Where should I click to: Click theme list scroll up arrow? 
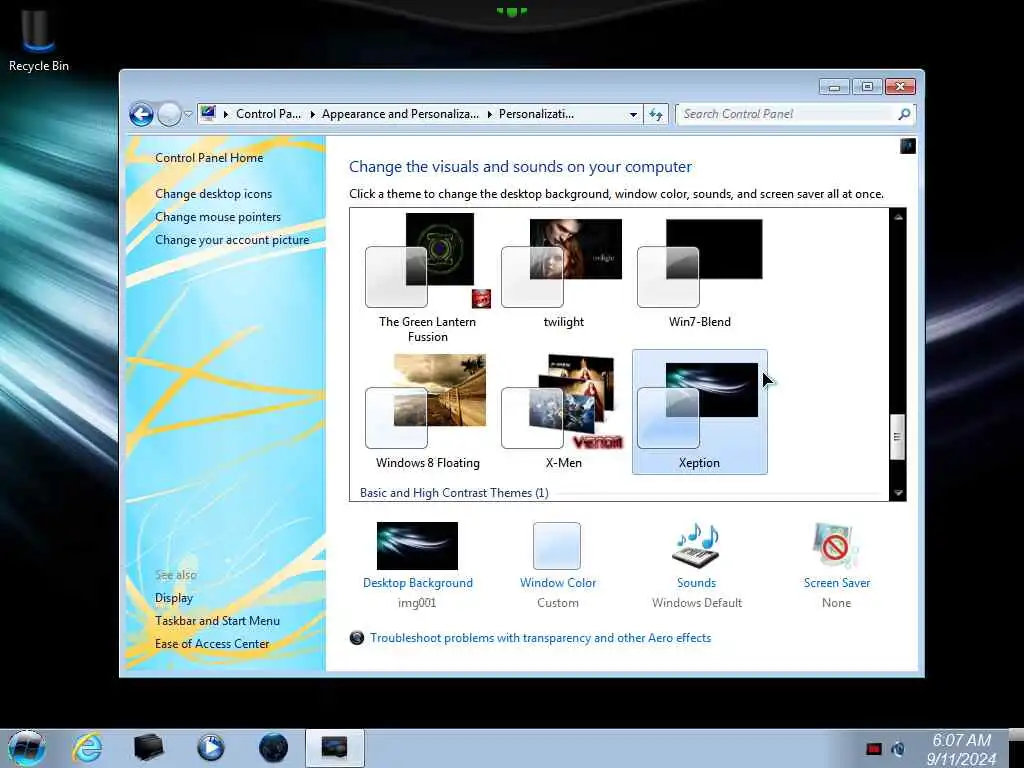(x=898, y=217)
